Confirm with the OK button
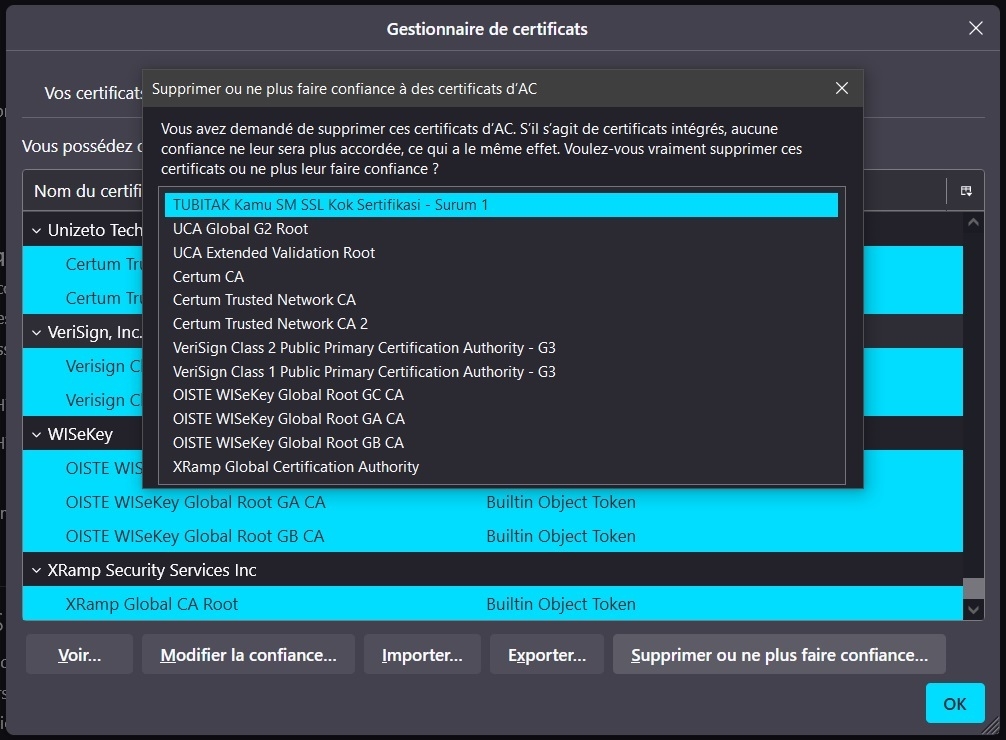Viewport: 1006px width, 740px height. point(954,704)
